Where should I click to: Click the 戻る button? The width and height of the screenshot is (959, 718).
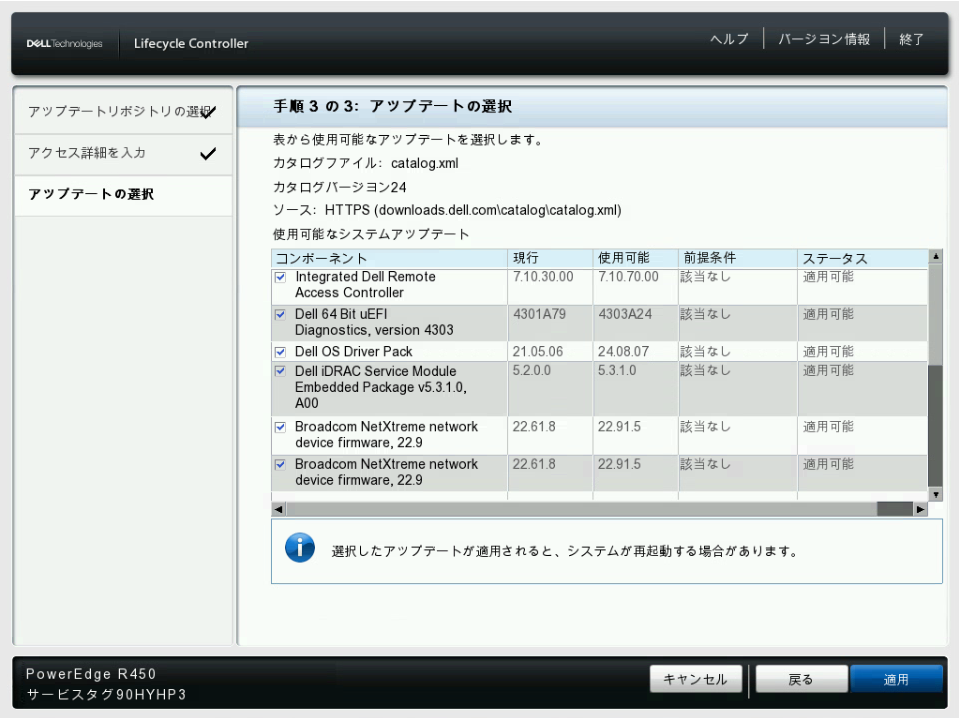(801, 680)
